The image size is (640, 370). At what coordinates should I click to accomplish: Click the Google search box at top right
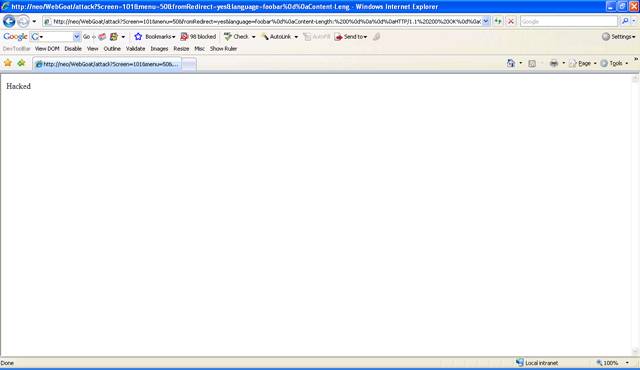(x=569, y=21)
